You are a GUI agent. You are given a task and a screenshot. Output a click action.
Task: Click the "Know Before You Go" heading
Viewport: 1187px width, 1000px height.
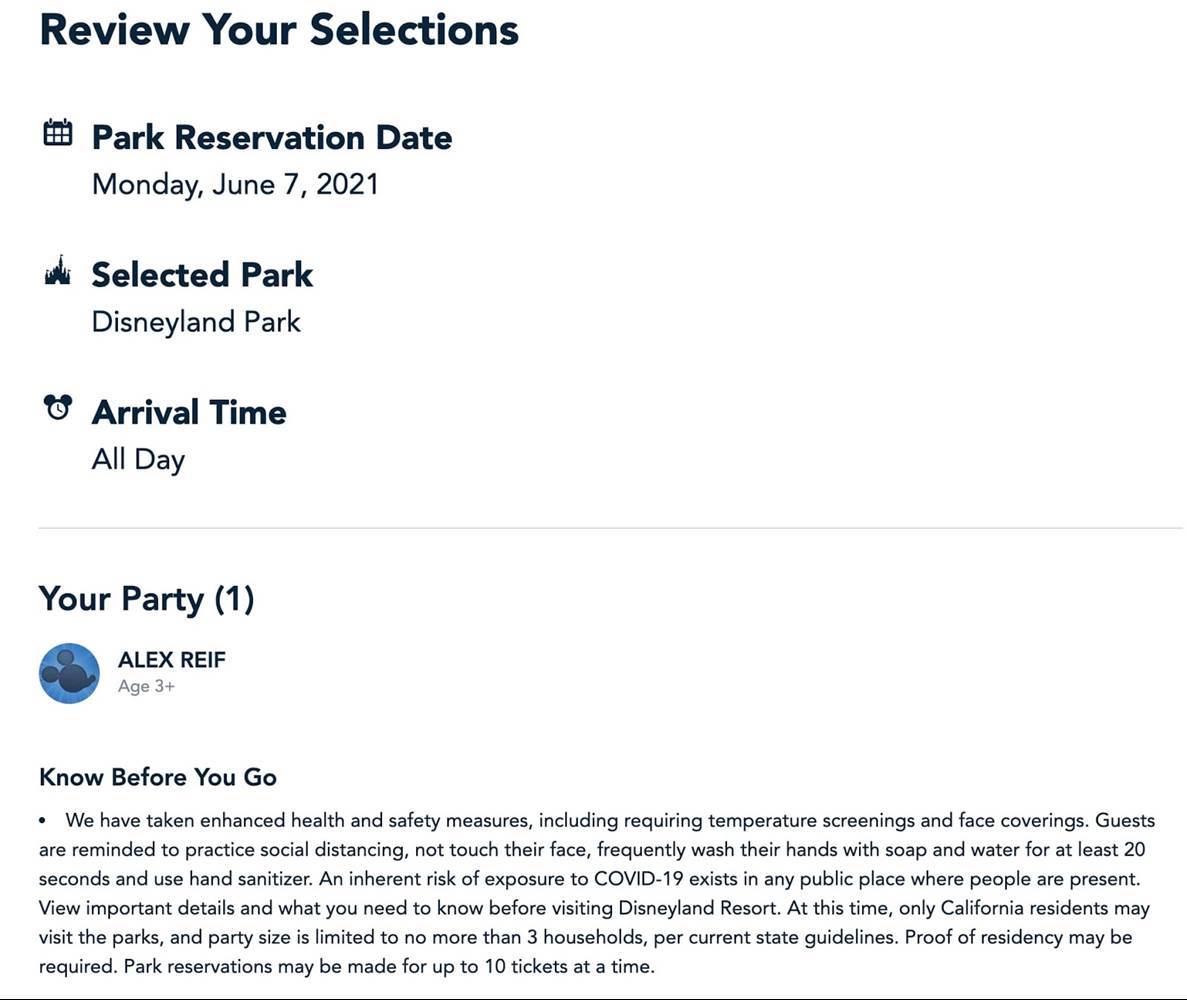(158, 777)
